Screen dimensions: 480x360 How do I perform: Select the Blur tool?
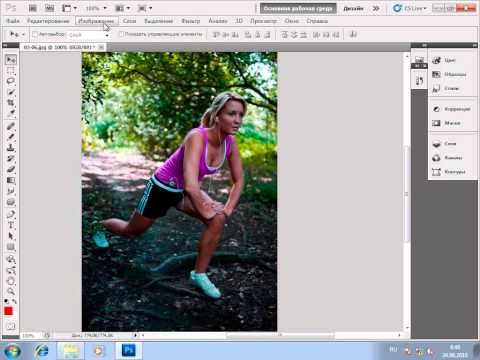(x=11, y=191)
